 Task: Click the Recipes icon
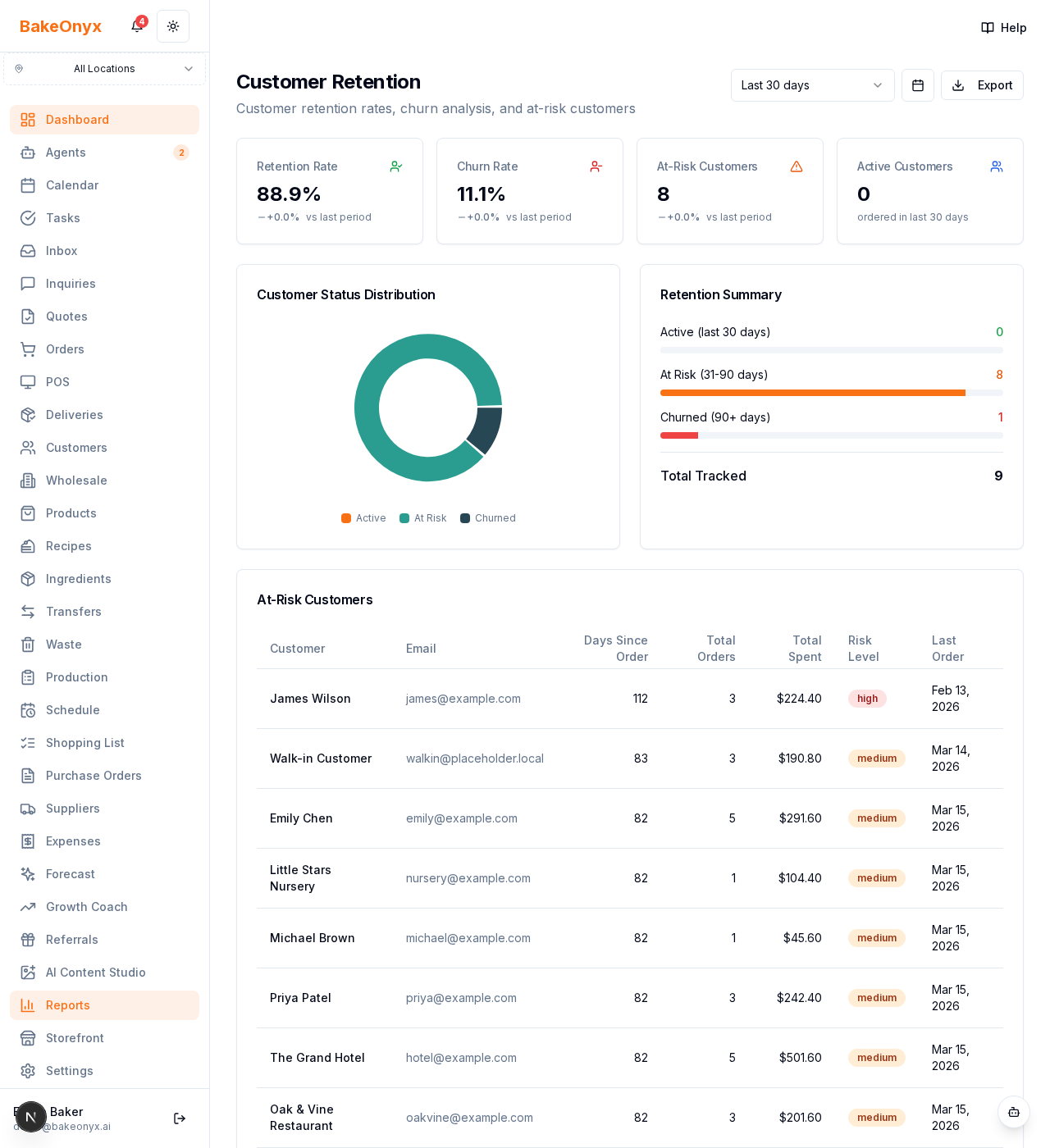pyautogui.click(x=28, y=546)
